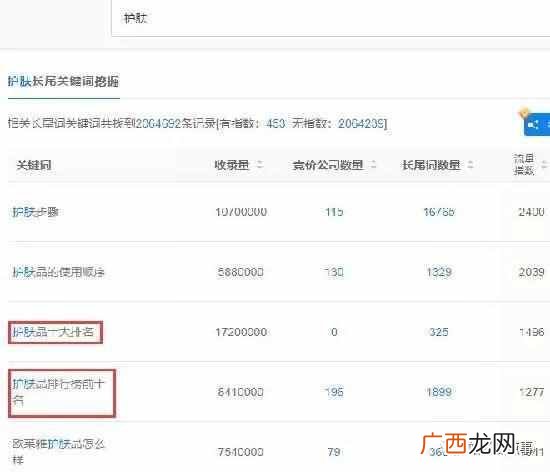Click the blue share button

tap(537, 124)
